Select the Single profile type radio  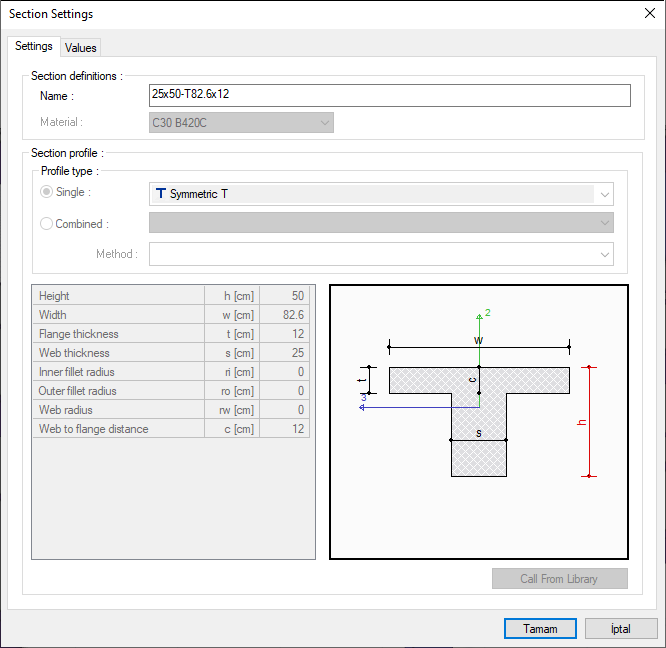click(x=47, y=193)
